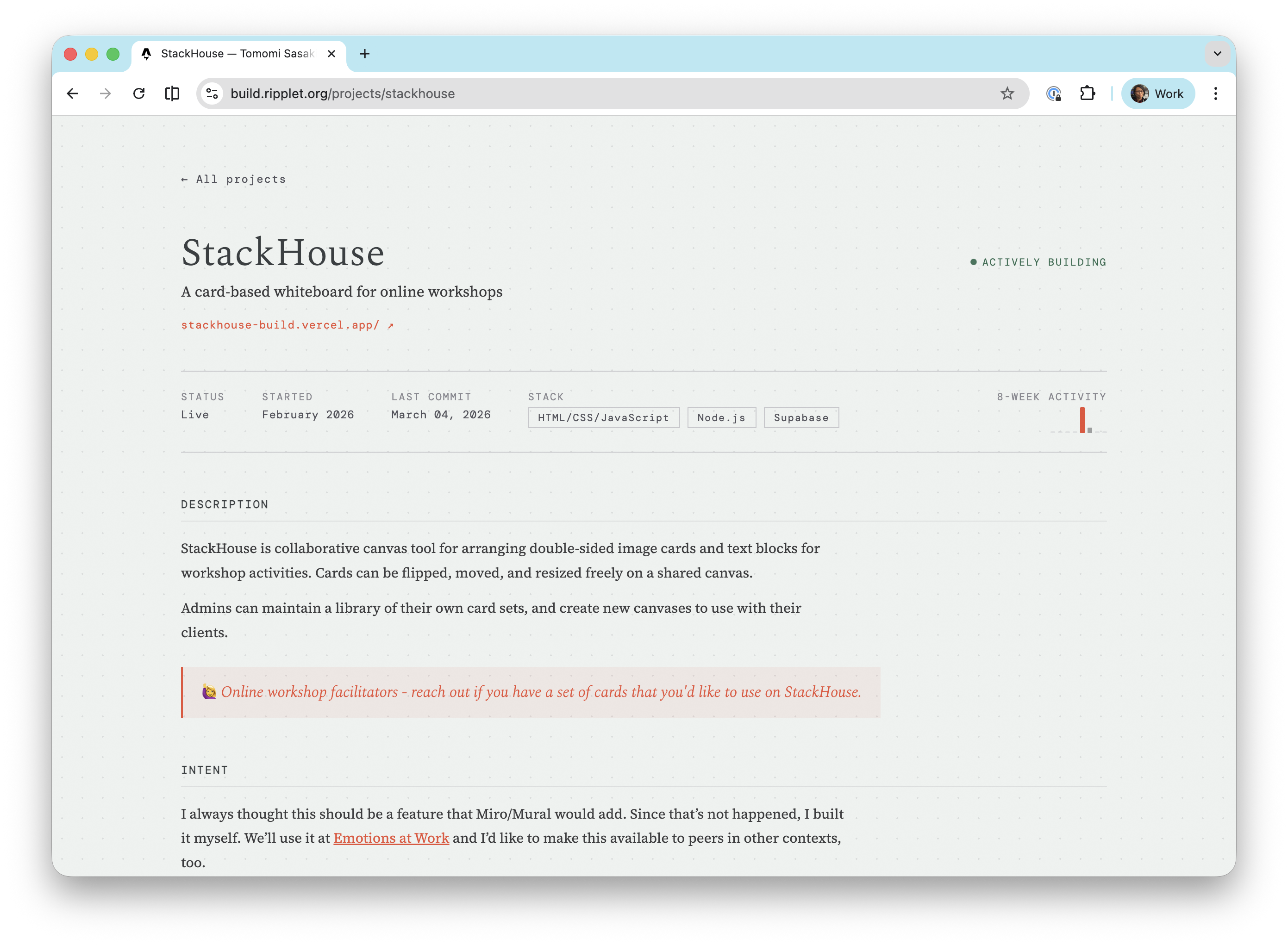Click the forward navigation arrow
This screenshot has height=945, width=1288.
tap(105, 93)
